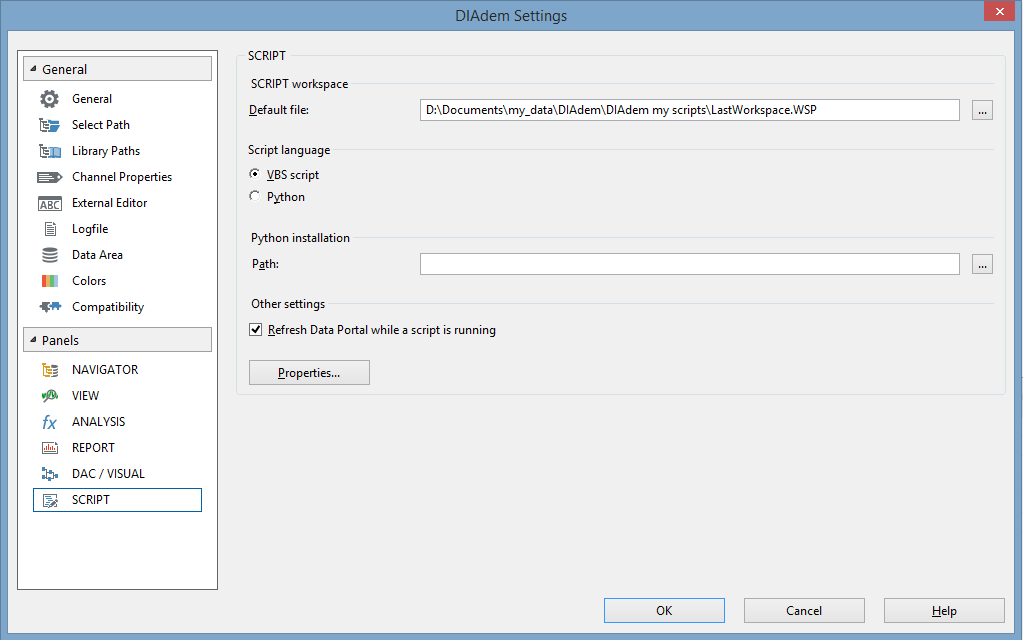Viewport: 1023px width, 640px height.
Task: Click the NAVIGATOR panel icon
Action: point(50,370)
